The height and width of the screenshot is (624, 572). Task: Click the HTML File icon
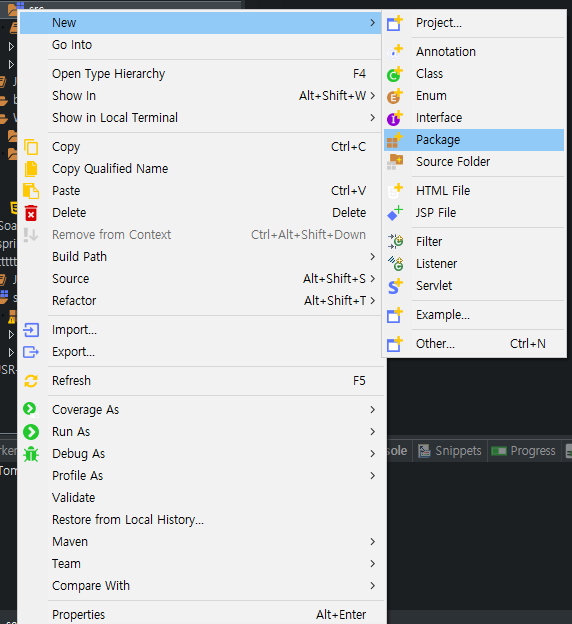point(395,191)
